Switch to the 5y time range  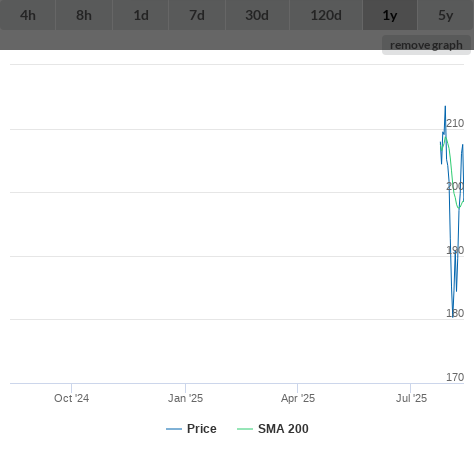(x=446, y=15)
